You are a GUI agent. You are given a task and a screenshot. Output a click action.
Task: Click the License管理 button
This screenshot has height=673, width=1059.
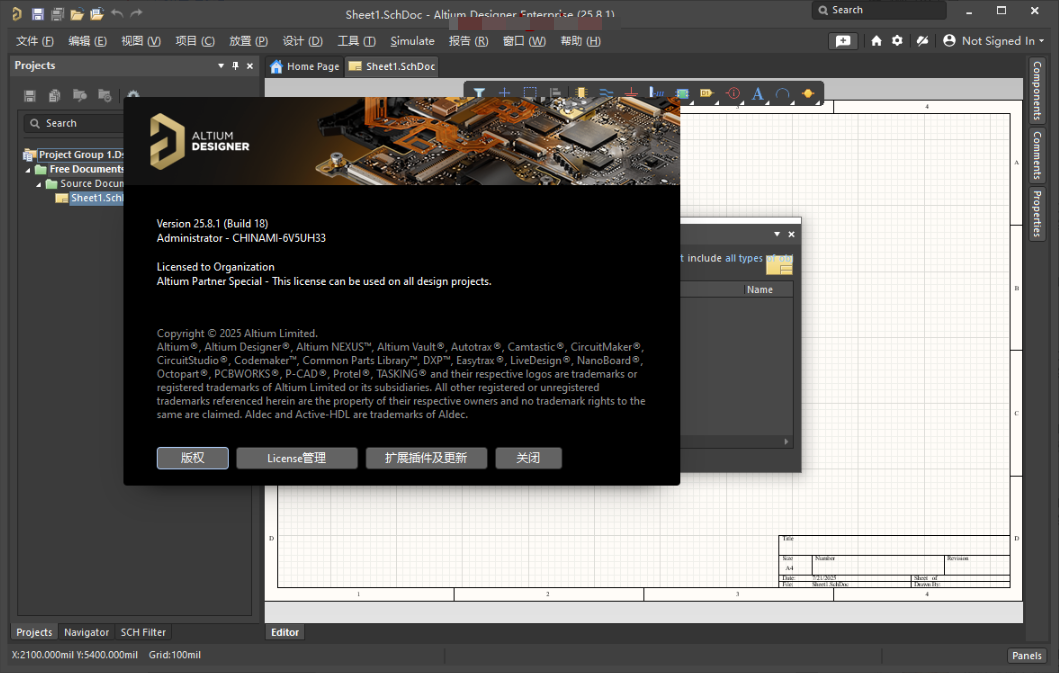(x=296, y=457)
